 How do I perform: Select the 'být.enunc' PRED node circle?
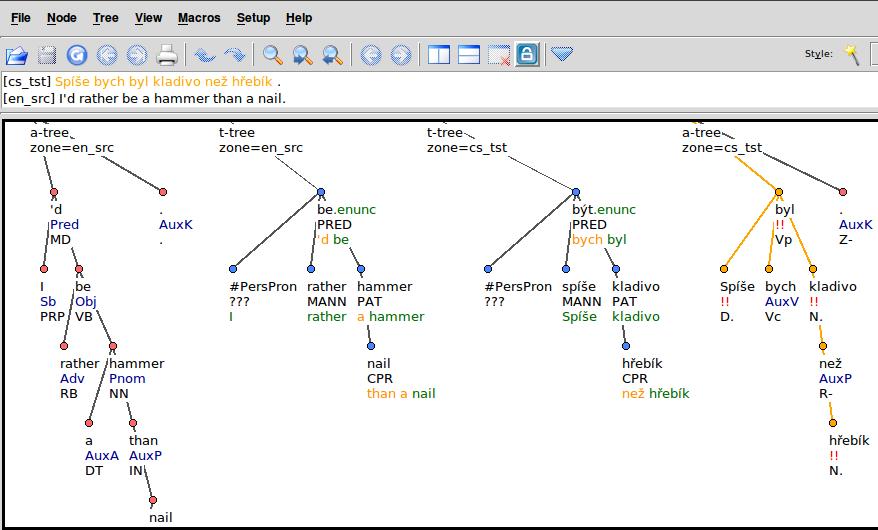coord(576,192)
